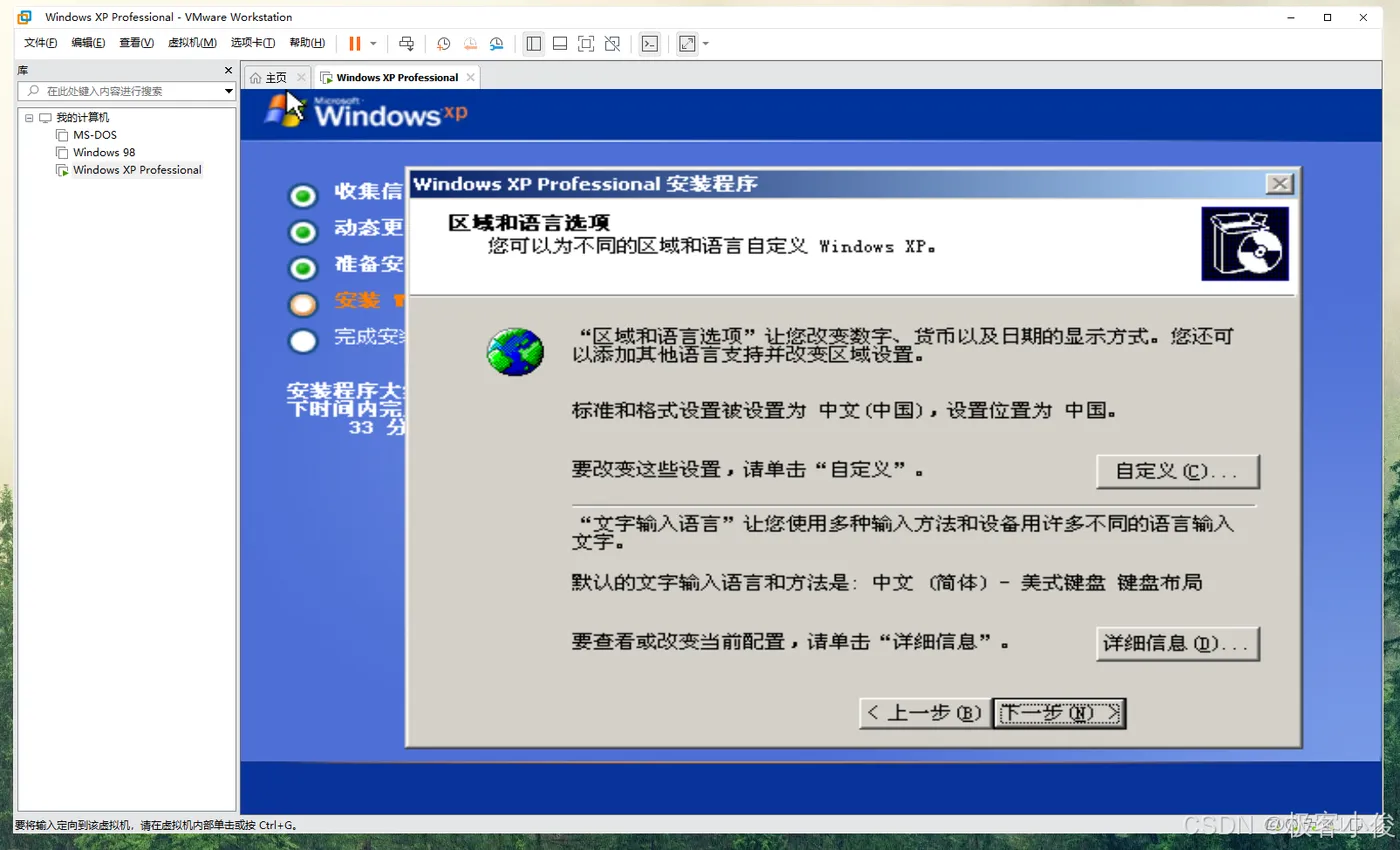Go back with the 上一步(B) button
The image size is (1400, 850).
click(x=925, y=713)
